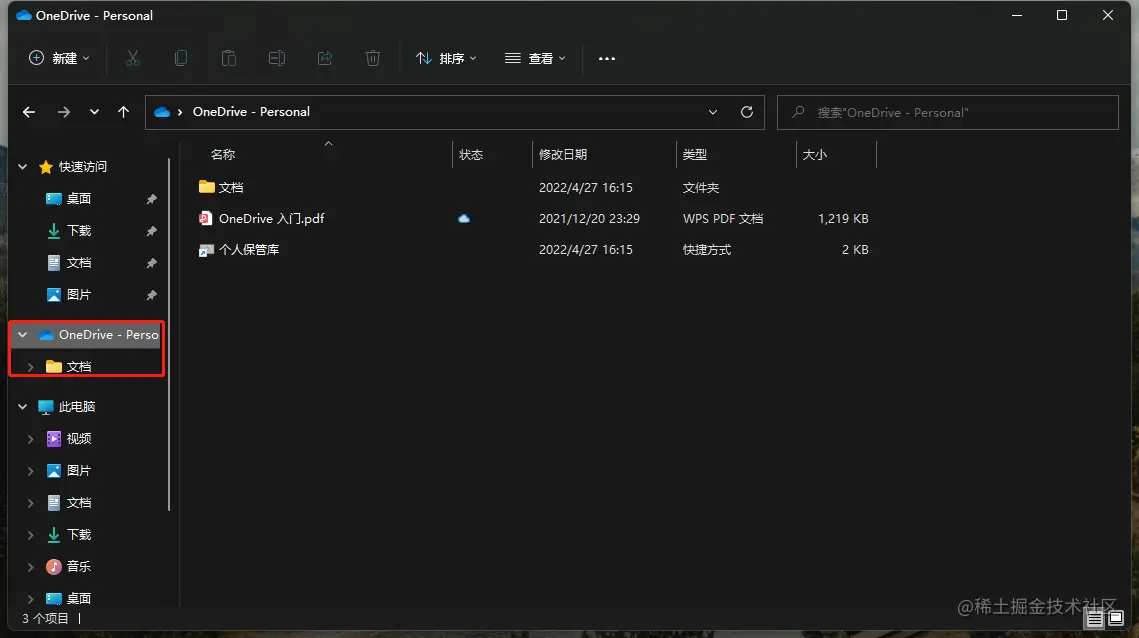
Task: Open 图片 under quick access
Action: click(x=78, y=295)
